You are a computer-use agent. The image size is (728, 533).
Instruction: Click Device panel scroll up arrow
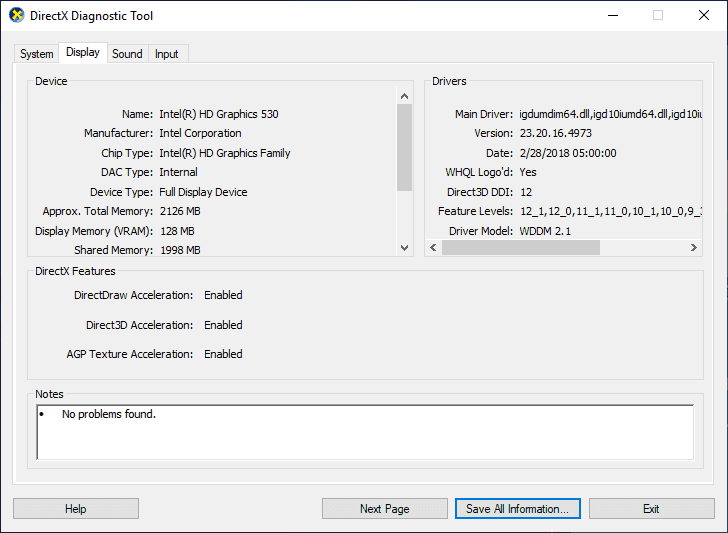[404, 96]
